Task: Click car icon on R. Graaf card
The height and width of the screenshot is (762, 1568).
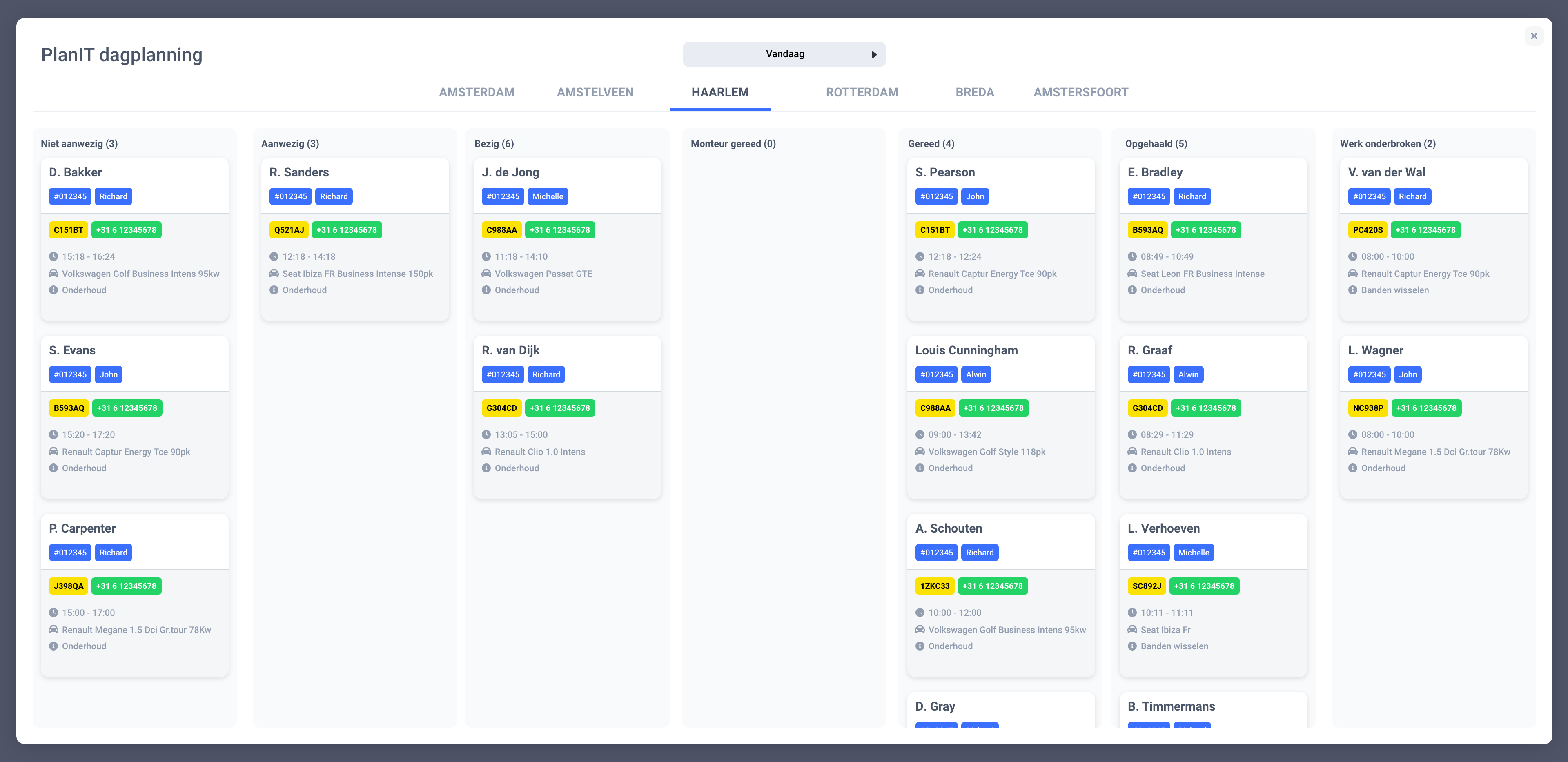Action: point(1132,452)
